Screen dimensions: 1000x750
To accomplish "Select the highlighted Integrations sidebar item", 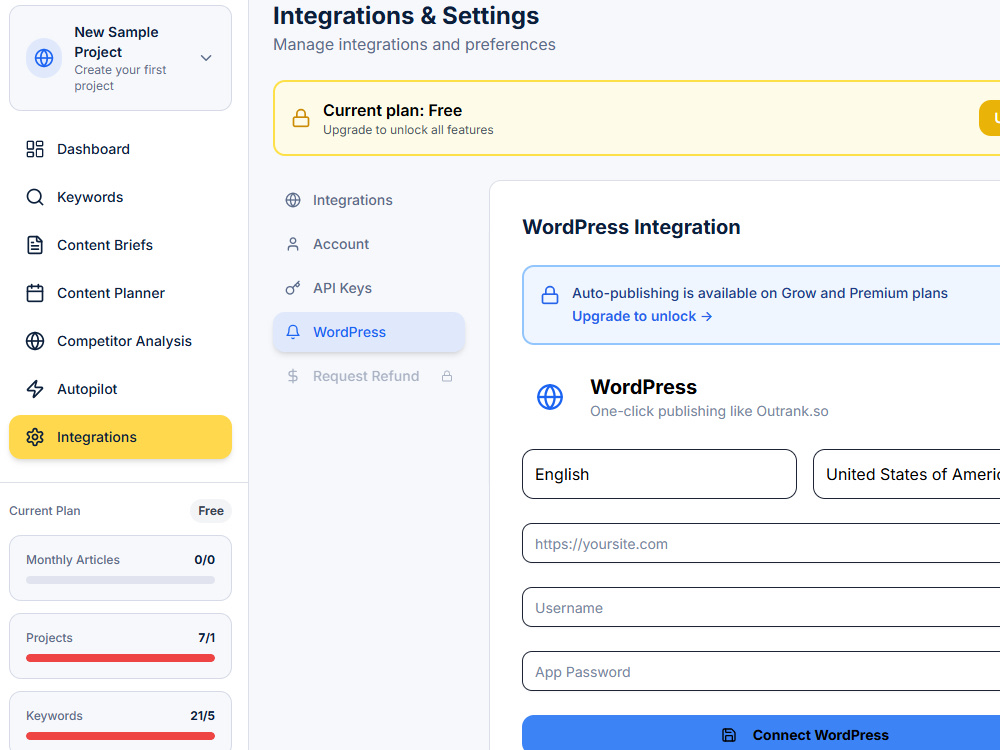I will tap(121, 437).
